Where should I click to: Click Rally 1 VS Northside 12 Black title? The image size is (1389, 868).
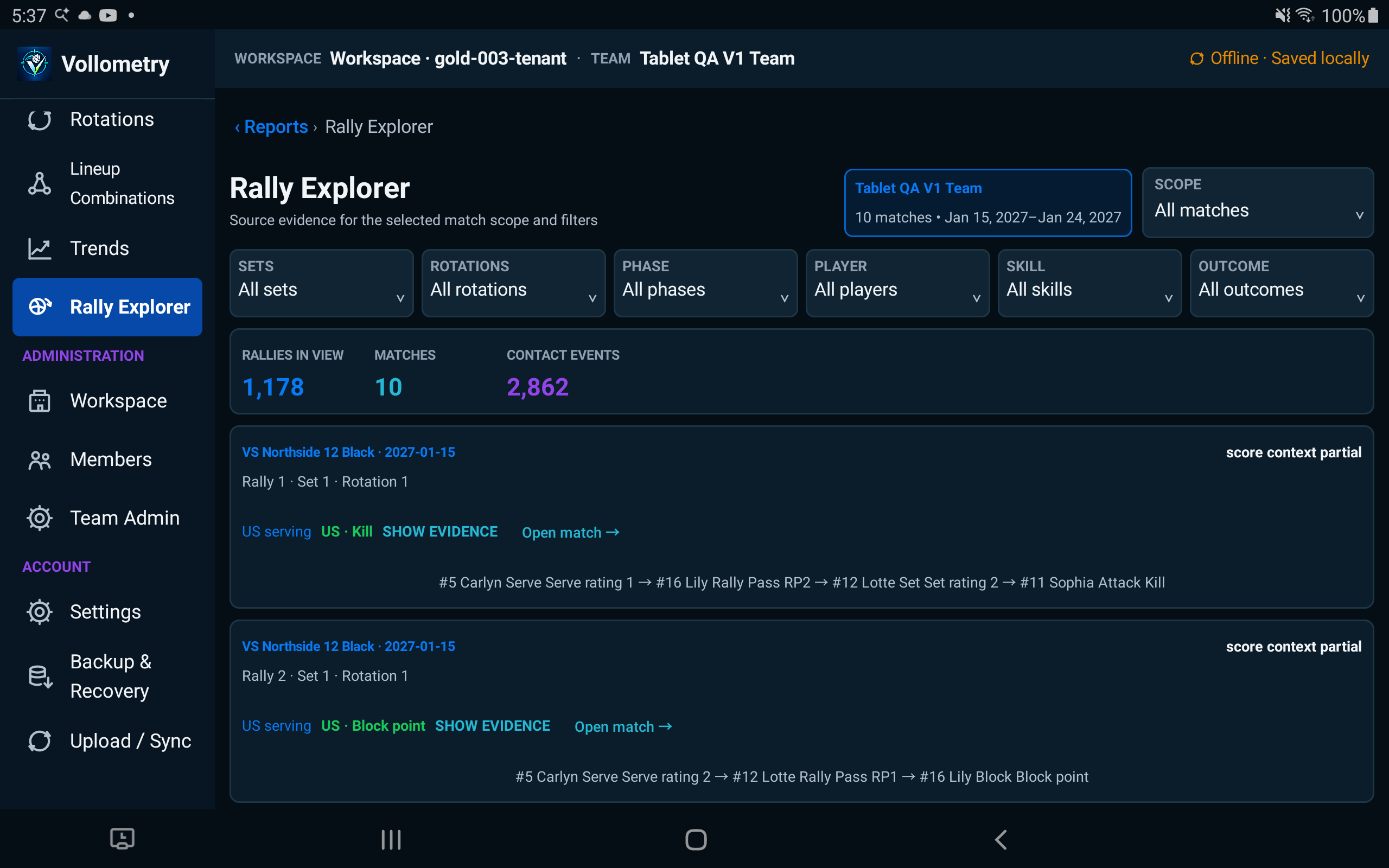pos(348,452)
